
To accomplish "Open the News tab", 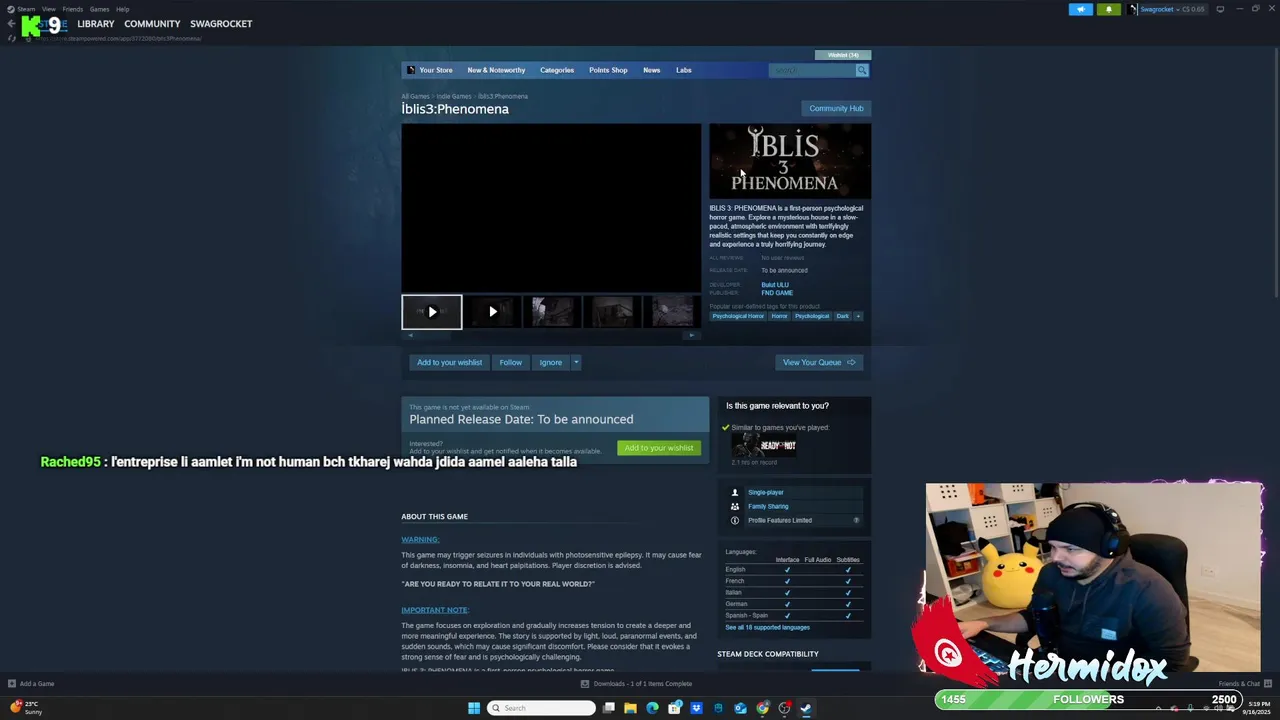I will (651, 70).
